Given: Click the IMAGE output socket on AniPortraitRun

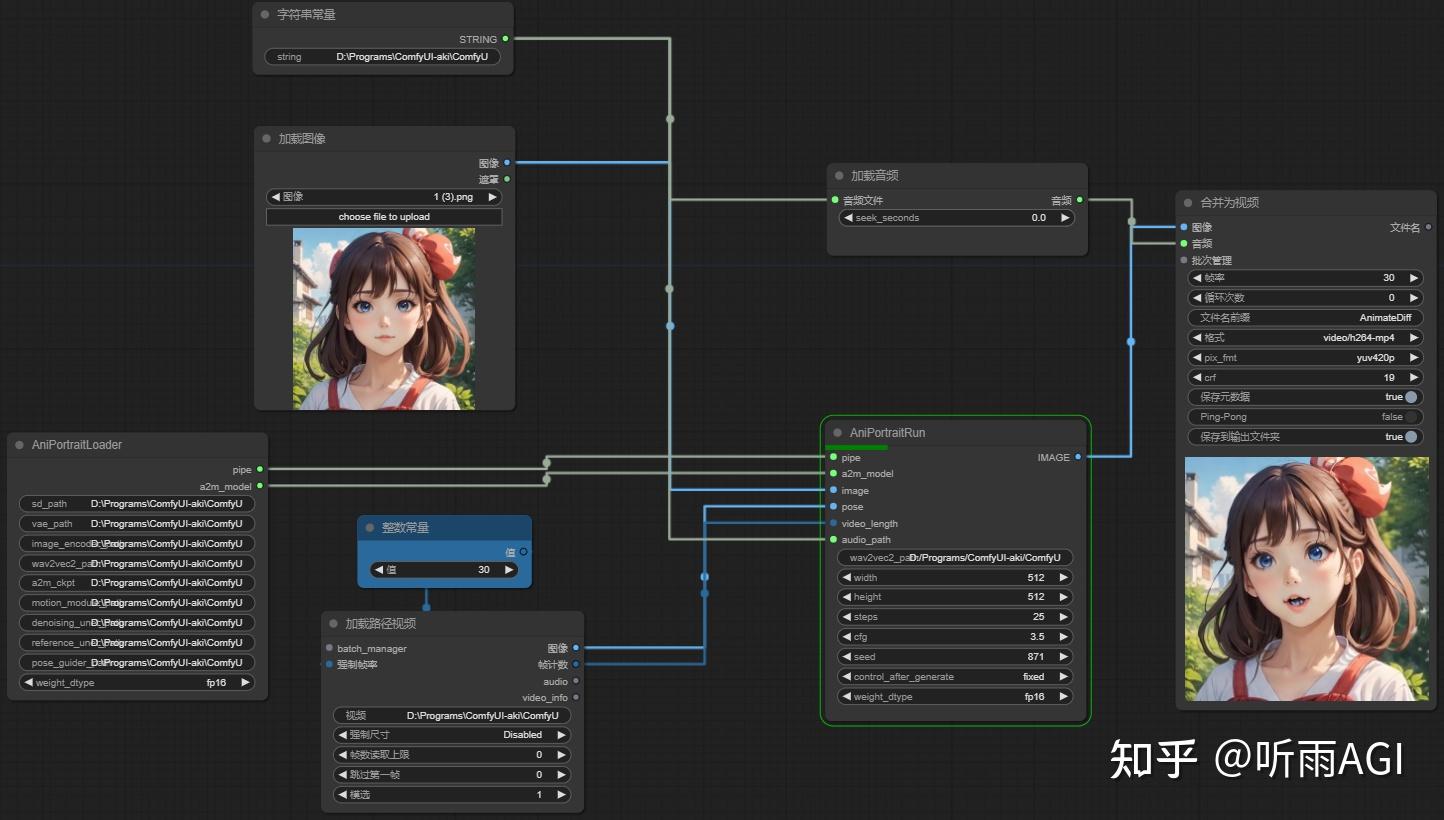Looking at the screenshot, I should click(x=1078, y=457).
